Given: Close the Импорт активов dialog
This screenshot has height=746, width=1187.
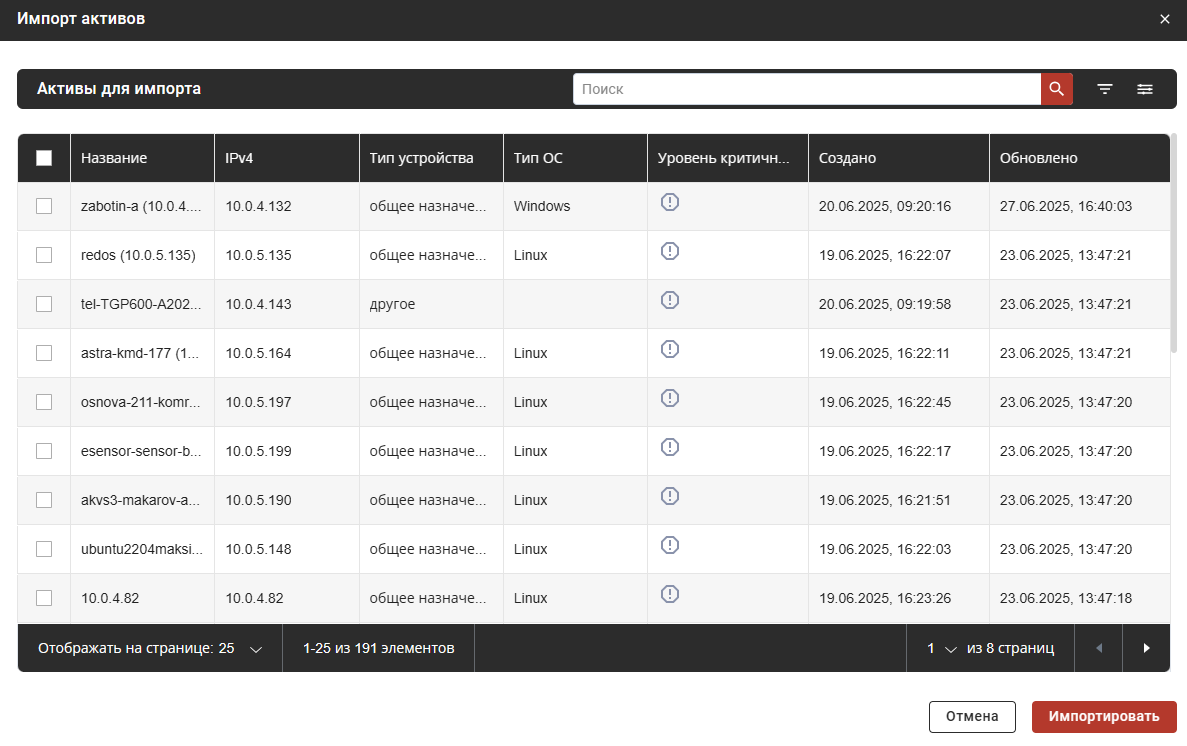Looking at the screenshot, I should pos(1165,19).
